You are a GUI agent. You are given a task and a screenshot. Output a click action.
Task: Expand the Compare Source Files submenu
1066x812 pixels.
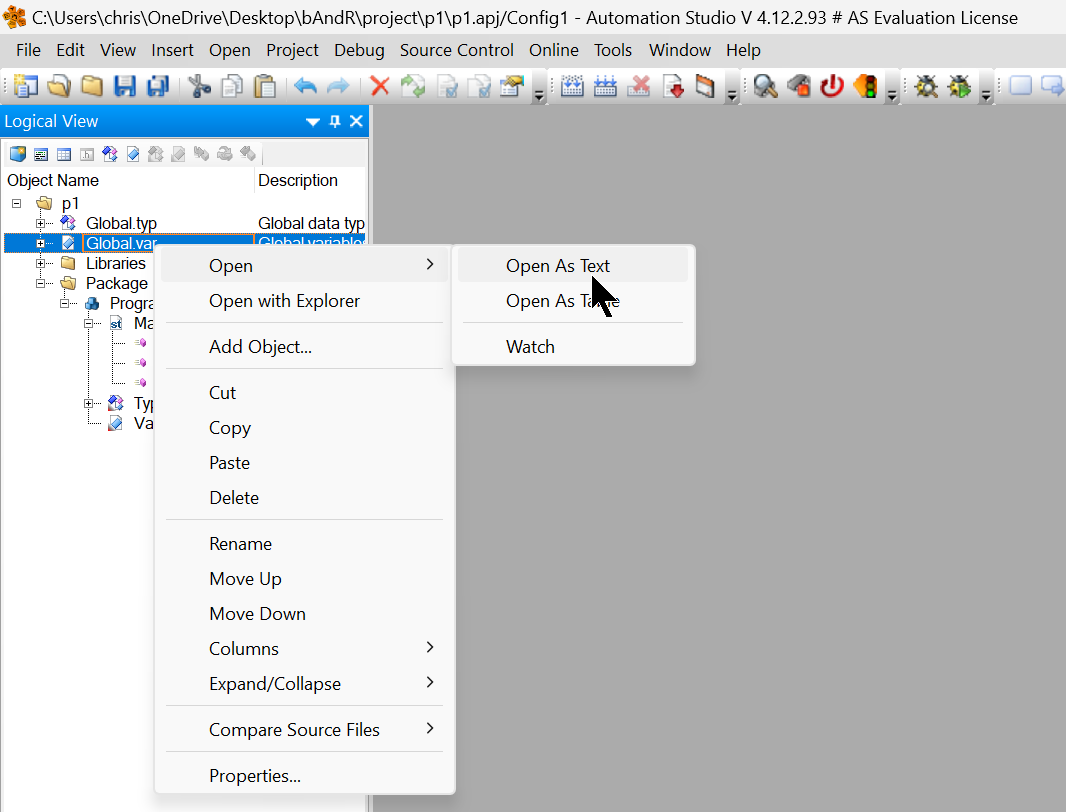point(305,730)
